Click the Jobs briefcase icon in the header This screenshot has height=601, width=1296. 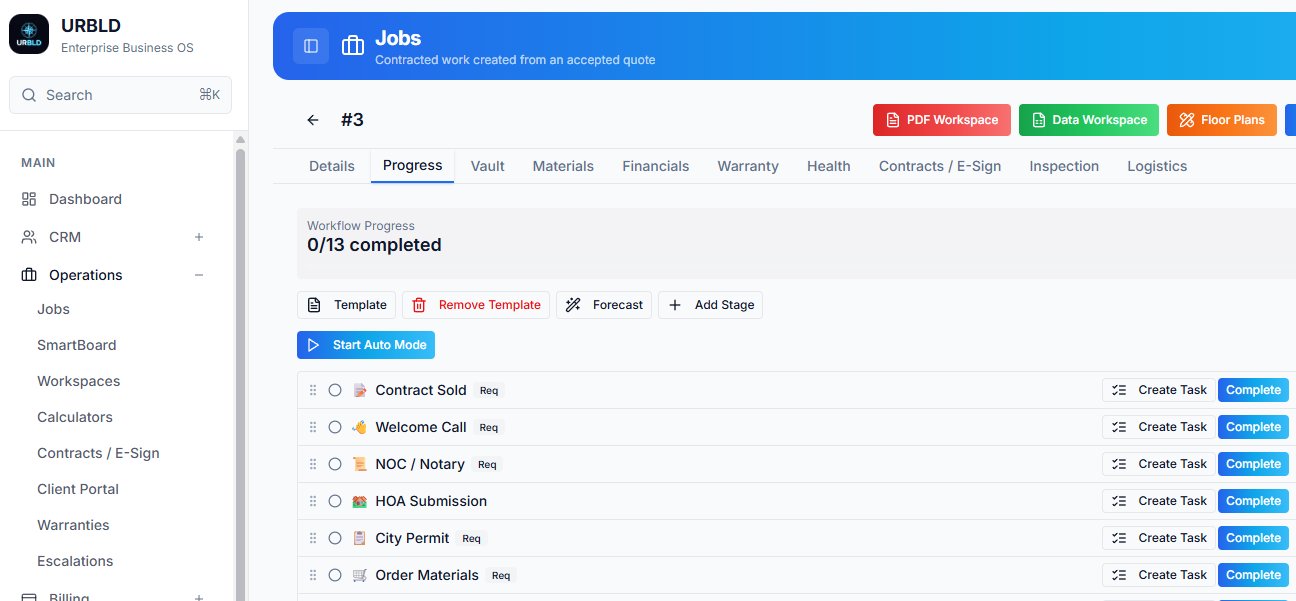click(352, 46)
